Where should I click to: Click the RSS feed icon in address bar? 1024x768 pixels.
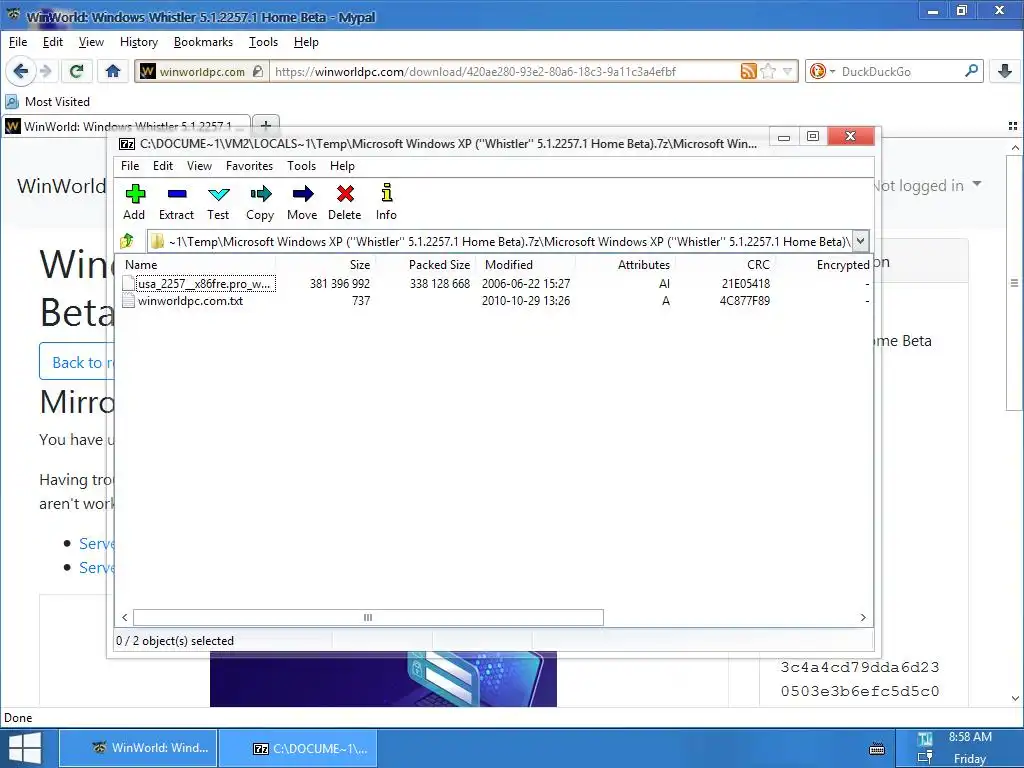tap(748, 71)
